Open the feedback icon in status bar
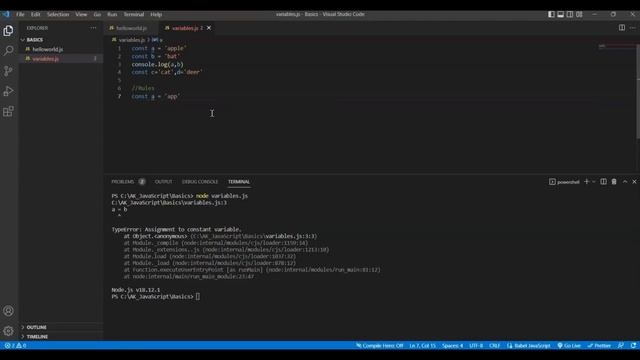Screen dimensions: 640x360 click(621, 345)
